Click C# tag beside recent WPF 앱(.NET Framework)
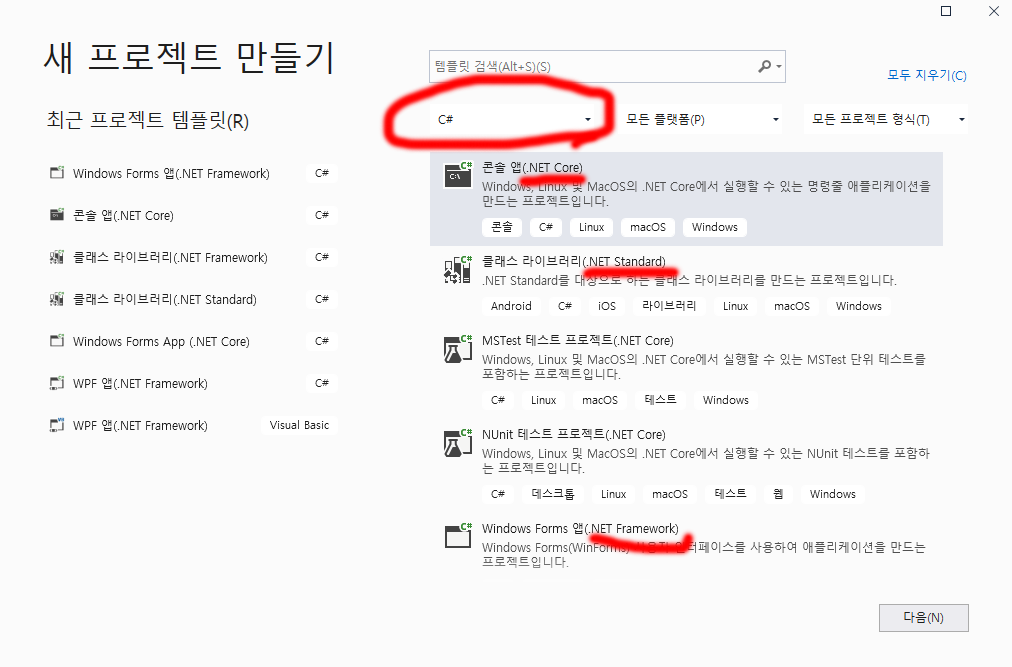Image resolution: width=1012 pixels, height=667 pixels. 321,383
